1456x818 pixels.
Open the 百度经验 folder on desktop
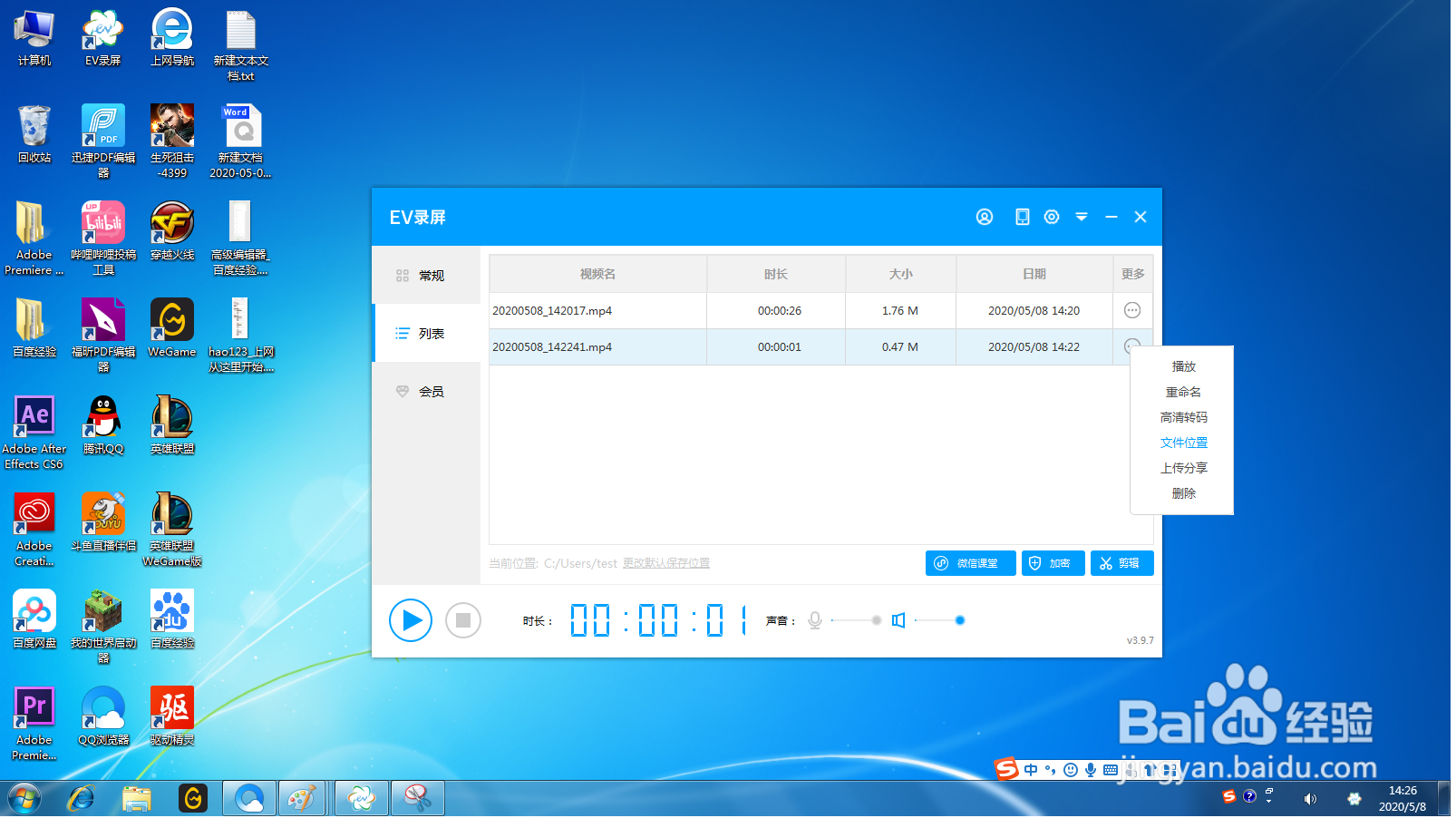pos(34,328)
